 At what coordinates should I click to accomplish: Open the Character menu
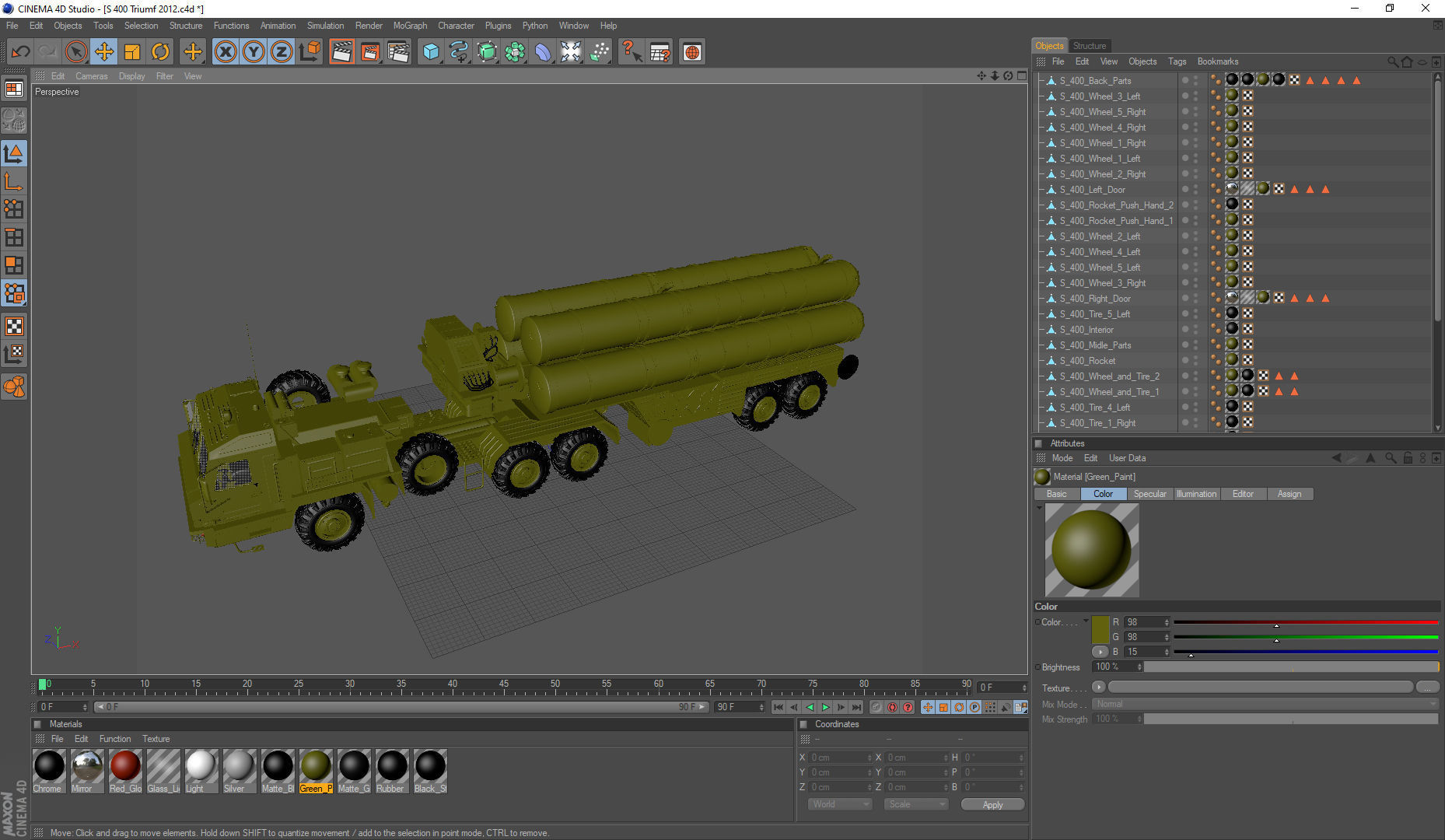pos(456,26)
